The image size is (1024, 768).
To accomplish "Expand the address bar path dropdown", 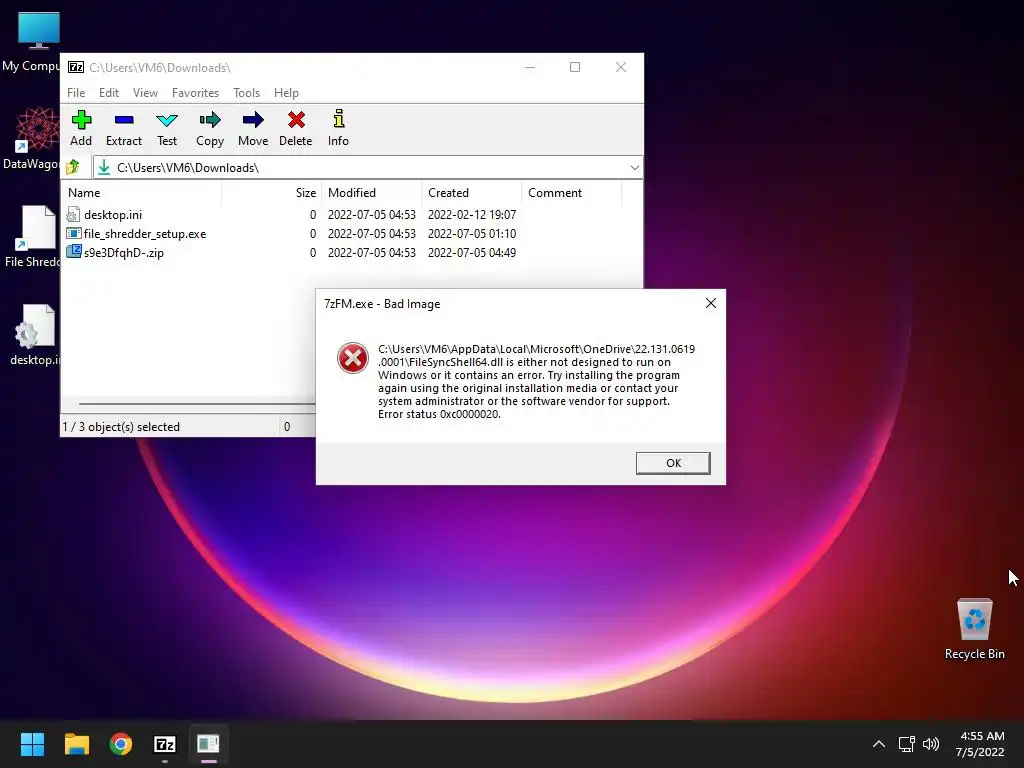I will (x=634, y=168).
